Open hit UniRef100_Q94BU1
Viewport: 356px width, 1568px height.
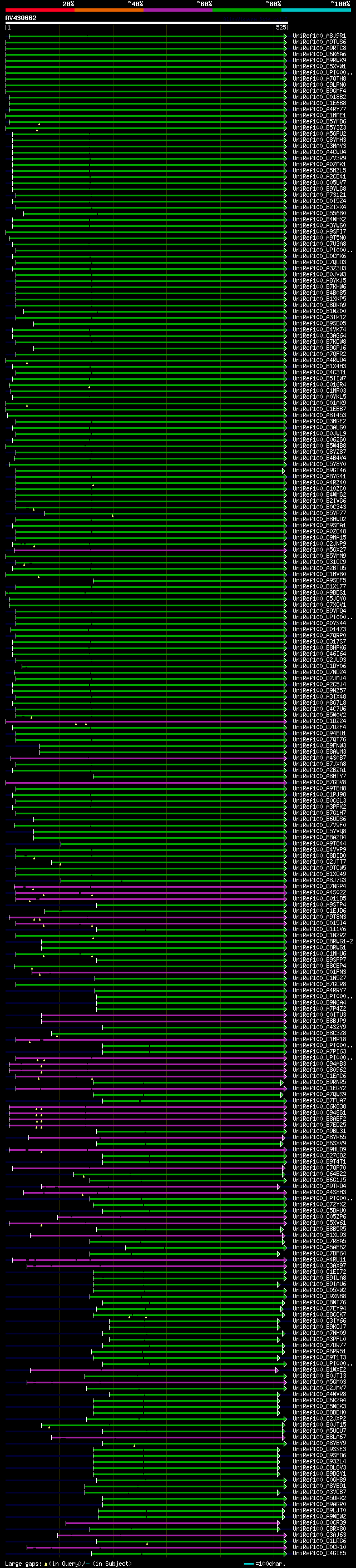point(319,734)
